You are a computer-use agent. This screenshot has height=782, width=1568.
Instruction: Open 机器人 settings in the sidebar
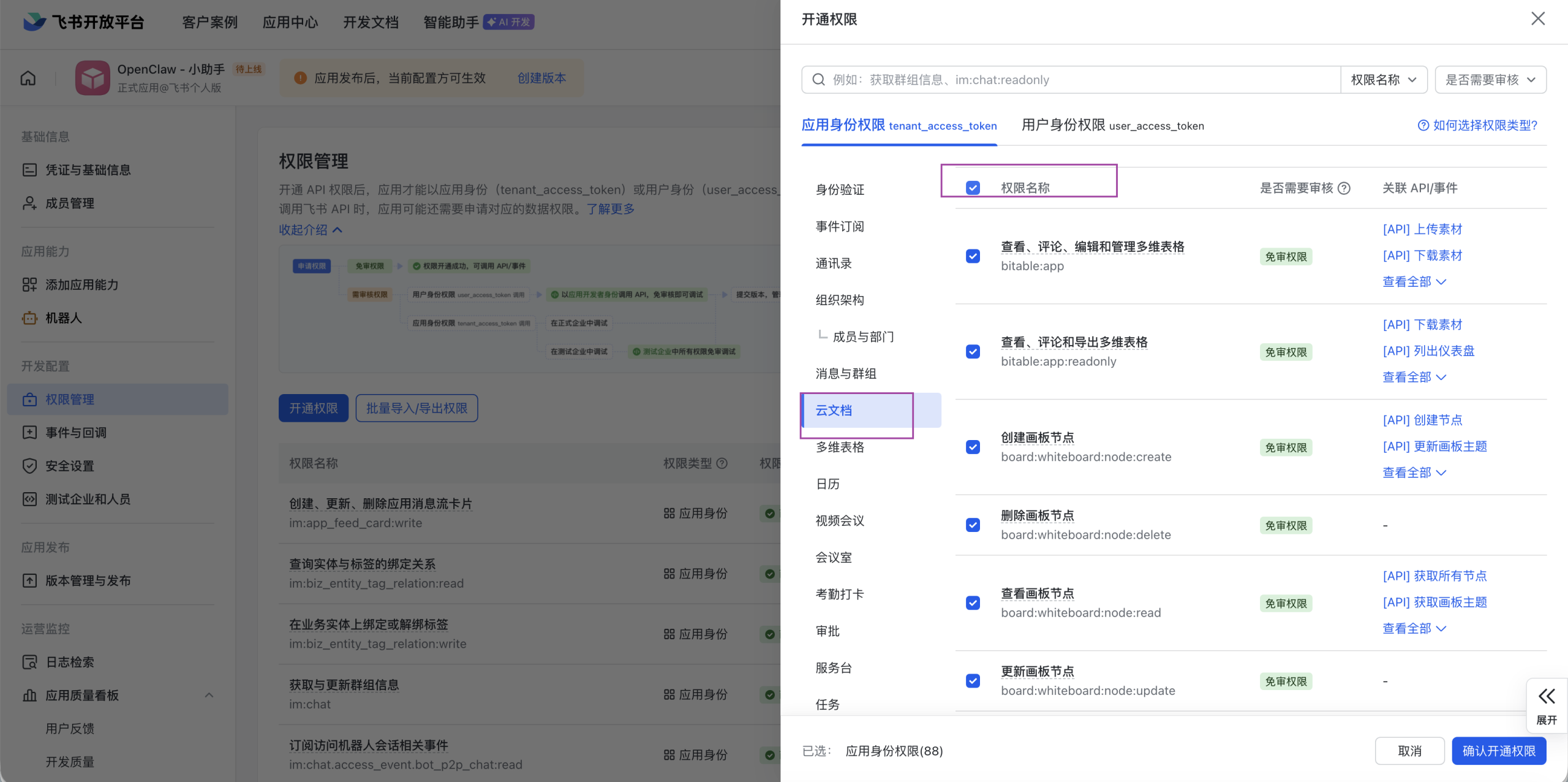click(x=63, y=317)
